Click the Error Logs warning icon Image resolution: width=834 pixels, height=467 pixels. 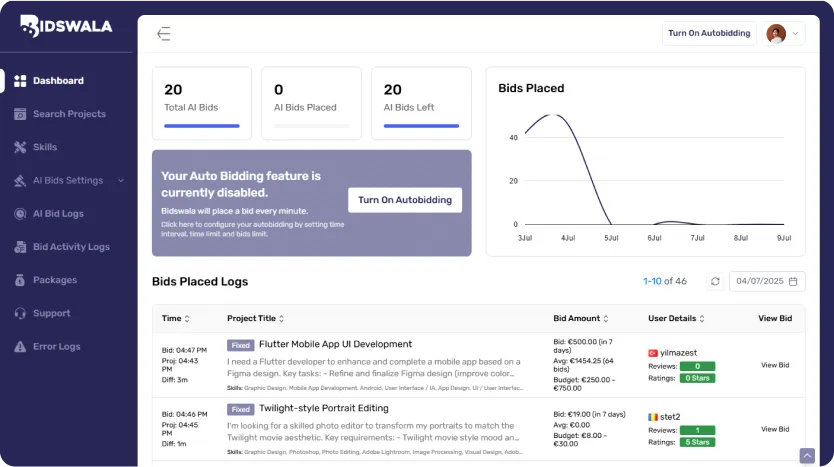click(x=20, y=346)
